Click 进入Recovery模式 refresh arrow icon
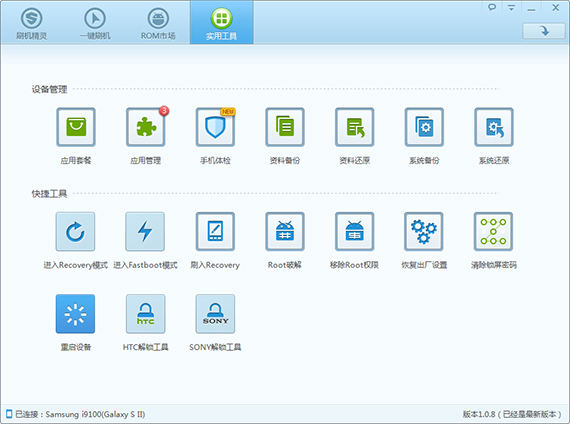 75,232
